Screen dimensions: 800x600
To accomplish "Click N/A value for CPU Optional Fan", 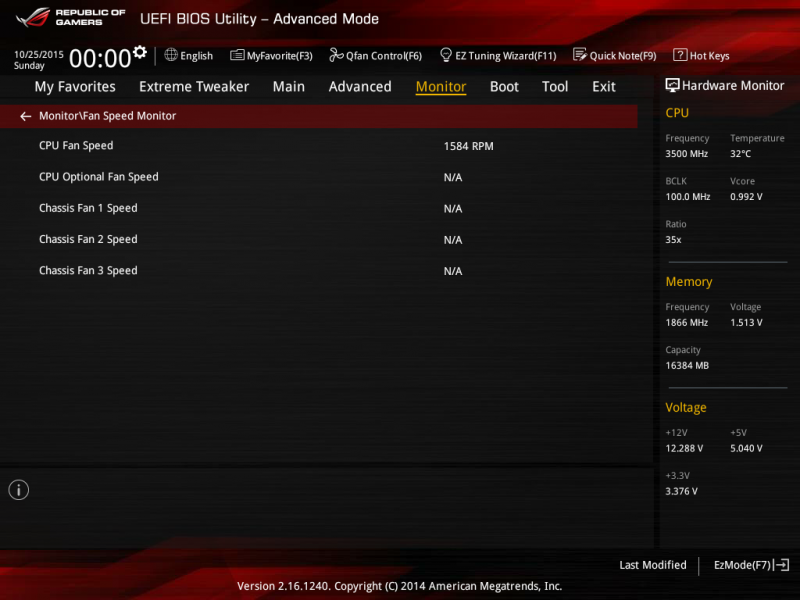I will 453,178.
